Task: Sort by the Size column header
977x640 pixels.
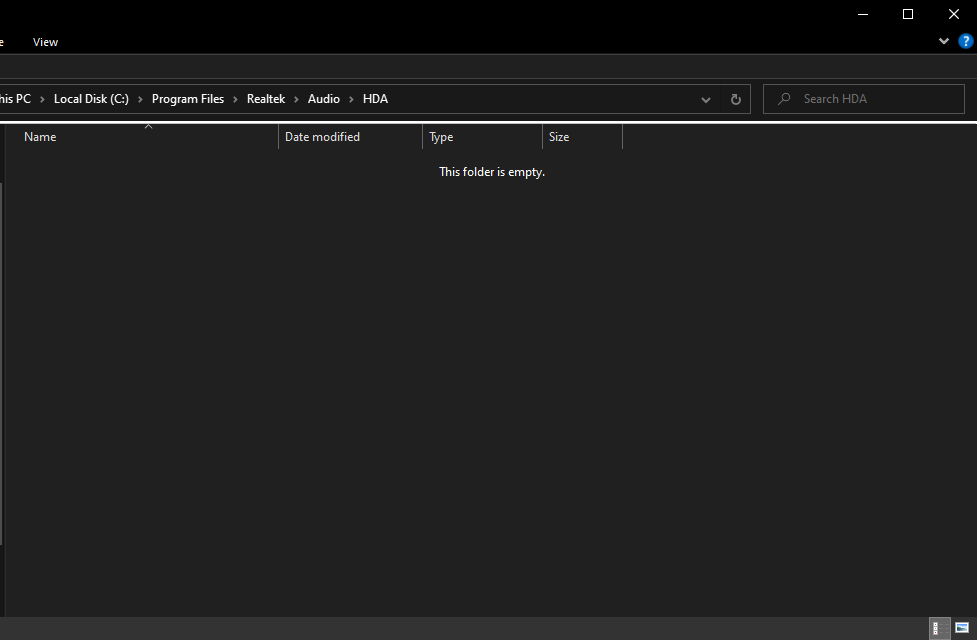Action: click(x=582, y=137)
